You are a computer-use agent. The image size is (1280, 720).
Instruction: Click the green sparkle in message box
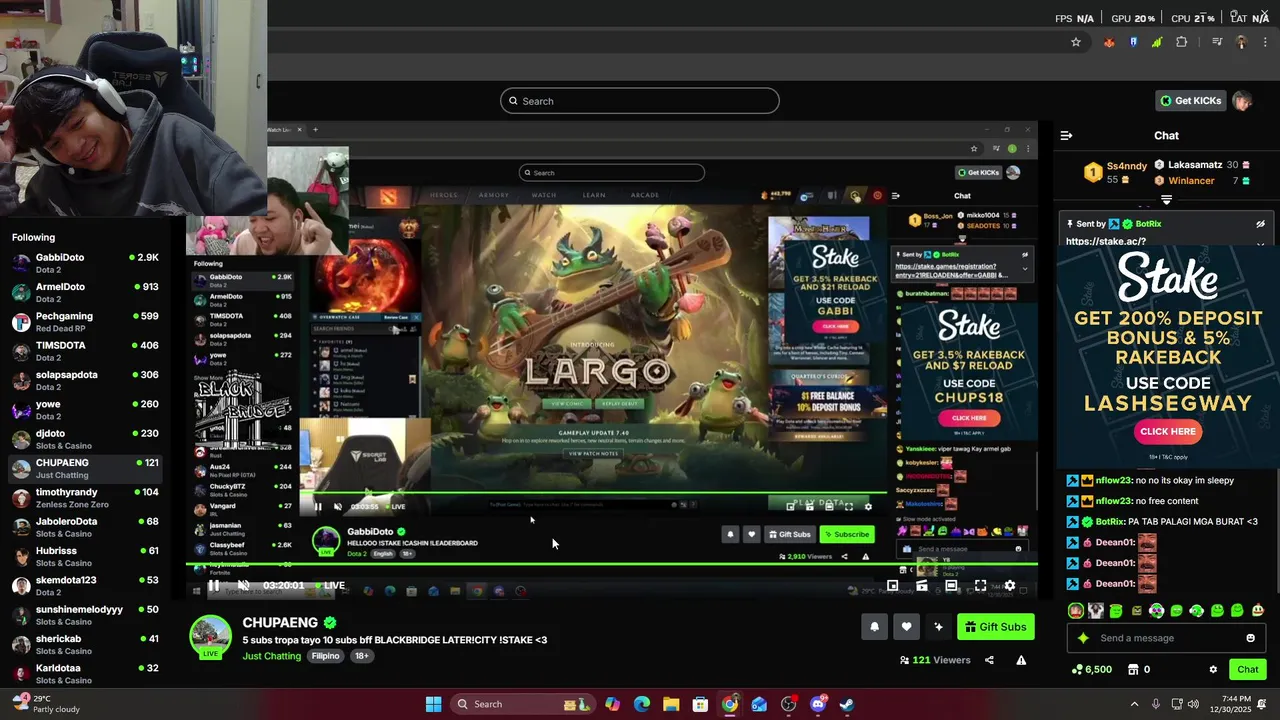[x=1082, y=638]
